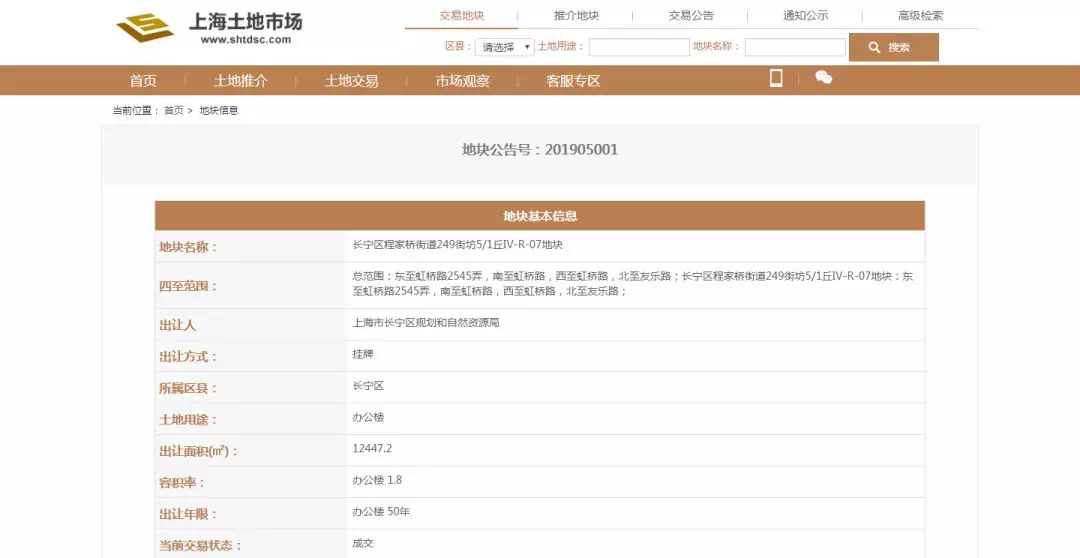Click the 上海土地市场 site title text
Image resolution: width=1080 pixels, height=558 pixels.
245,21
